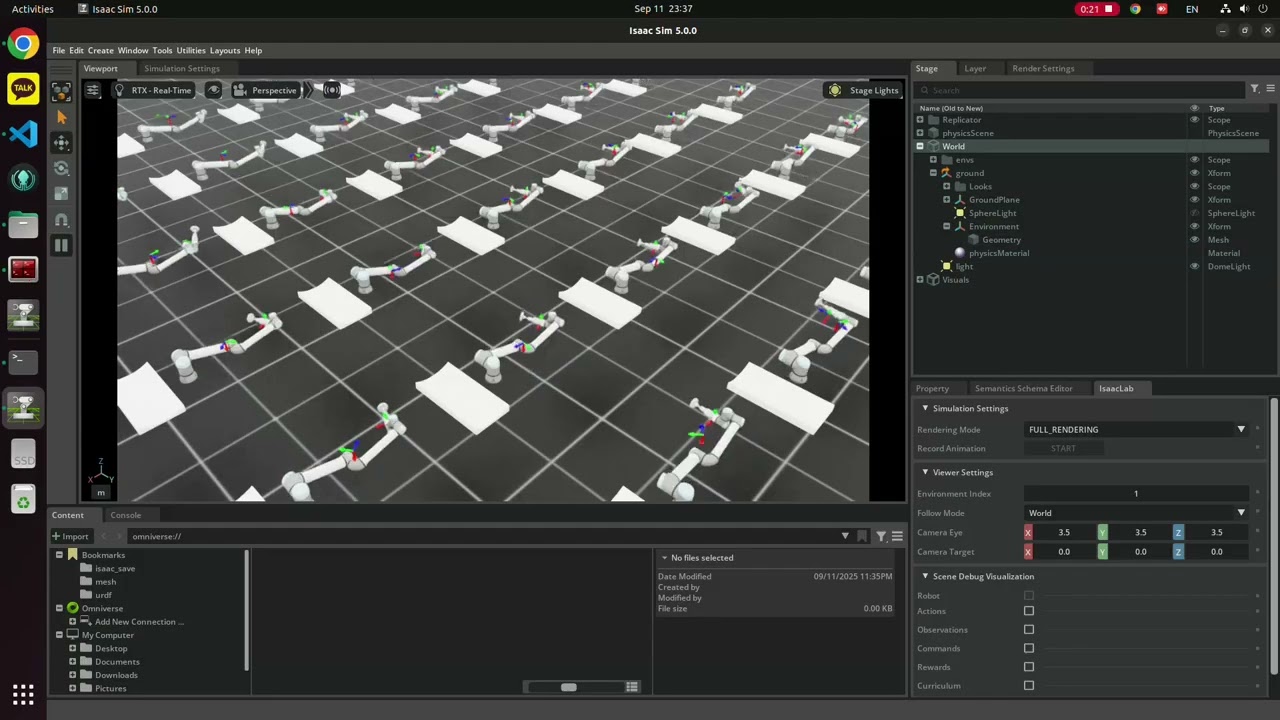Screen dimensions: 1280x720
Task: Hide the DomeLight named light
Action: (1194, 267)
